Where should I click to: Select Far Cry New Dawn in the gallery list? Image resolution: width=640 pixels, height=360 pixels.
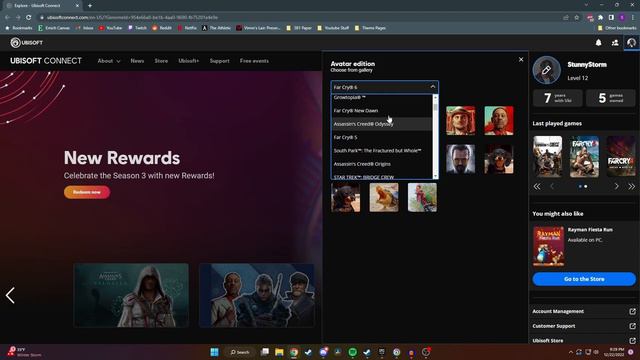(x=382, y=111)
